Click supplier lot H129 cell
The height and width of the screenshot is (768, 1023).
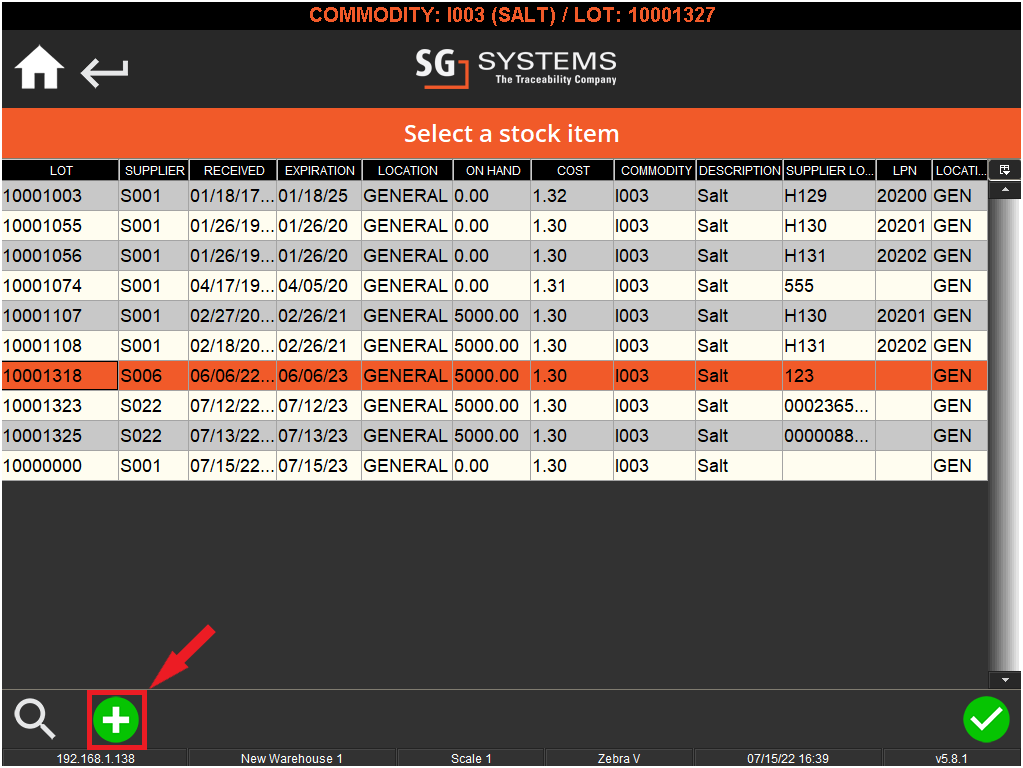(829, 196)
